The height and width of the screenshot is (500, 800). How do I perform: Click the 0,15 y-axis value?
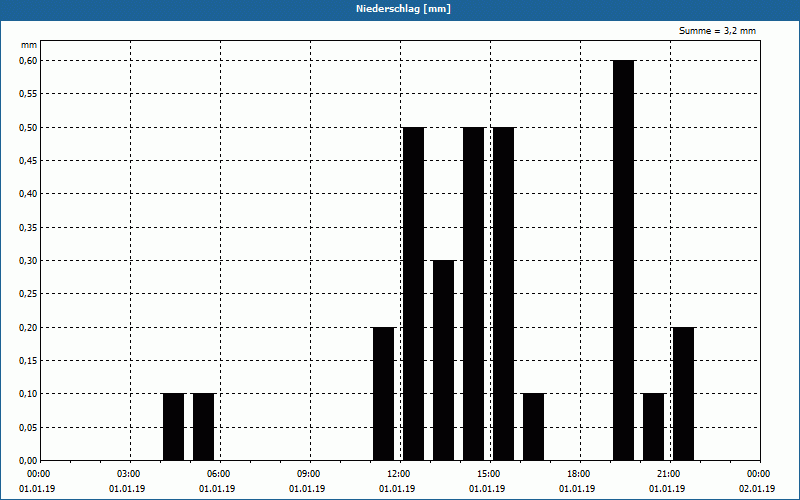click(x=28, y=361)
